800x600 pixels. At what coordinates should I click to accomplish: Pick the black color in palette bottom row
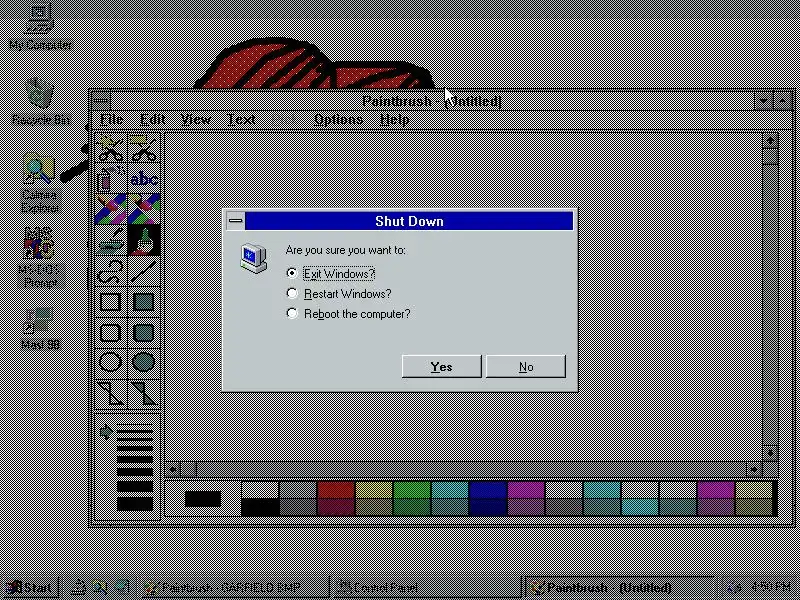(260, 508)
